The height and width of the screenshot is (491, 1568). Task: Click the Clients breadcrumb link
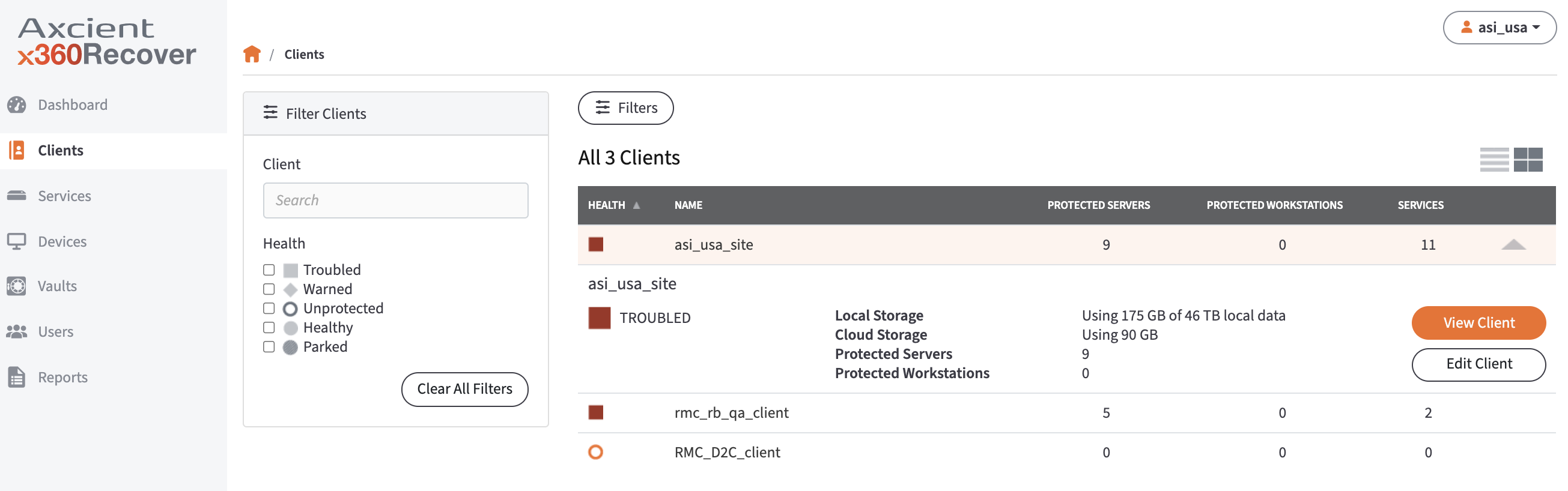(x=304, y=54)
